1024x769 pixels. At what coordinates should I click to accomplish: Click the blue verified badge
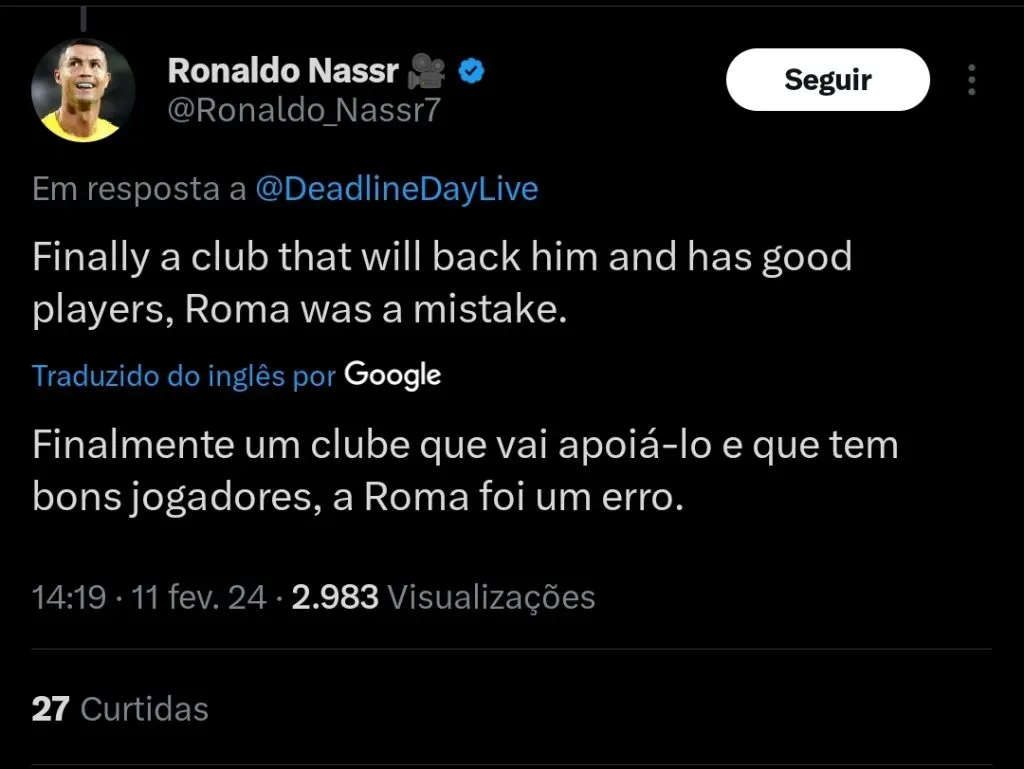pyautogui.click(x=472, y=71)
